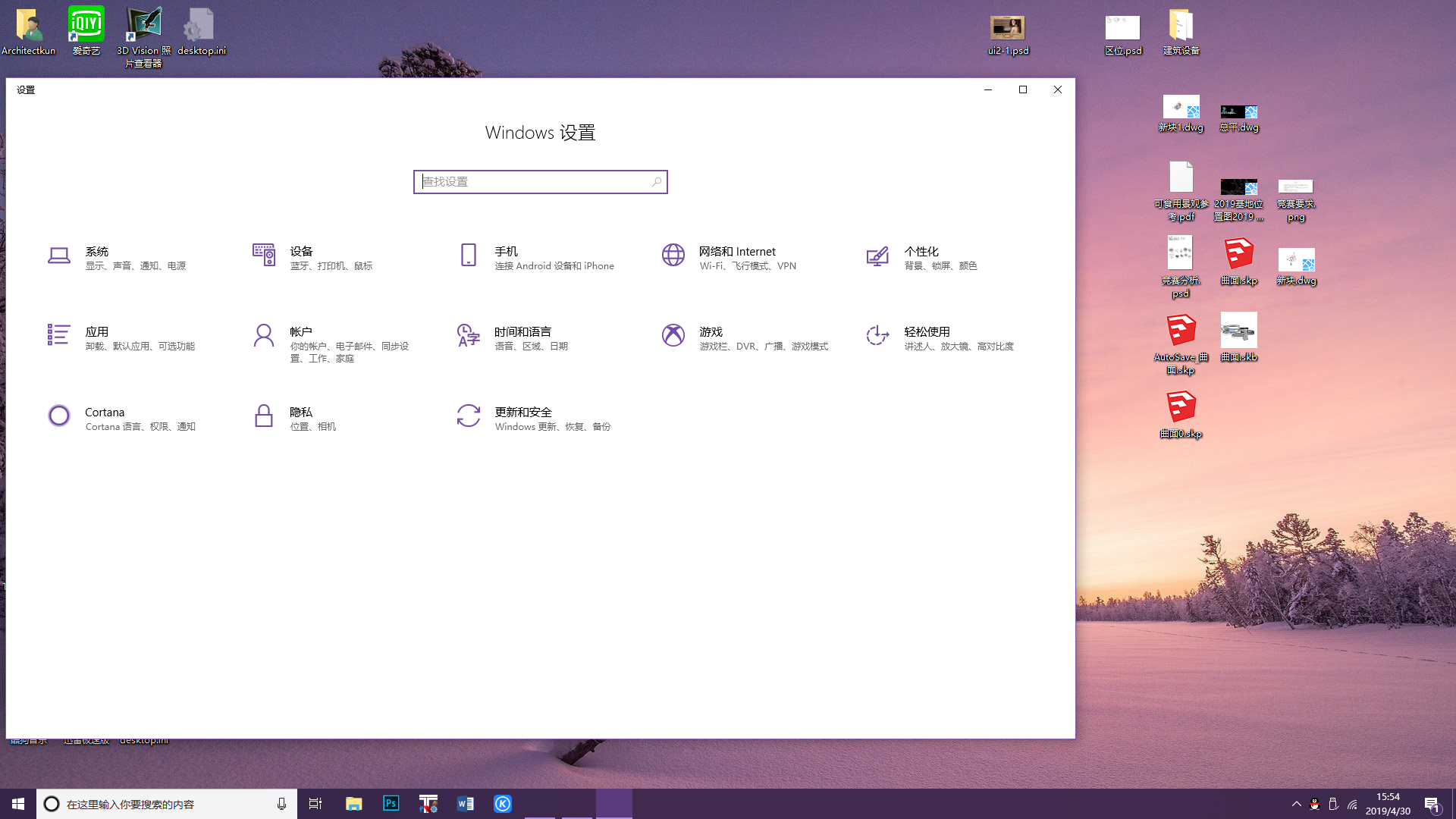Minimize the 设置 window
This screenshot has height=819, width=1456.
click(x=987, y=89)
